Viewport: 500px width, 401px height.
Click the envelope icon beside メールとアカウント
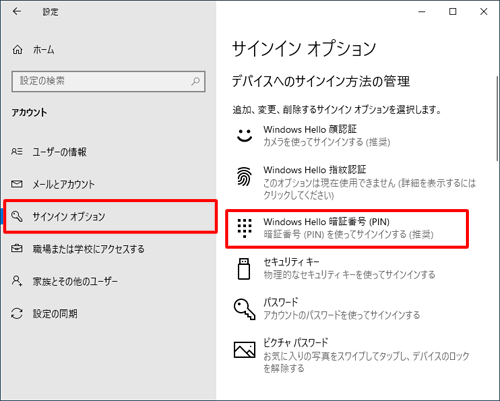17,184
